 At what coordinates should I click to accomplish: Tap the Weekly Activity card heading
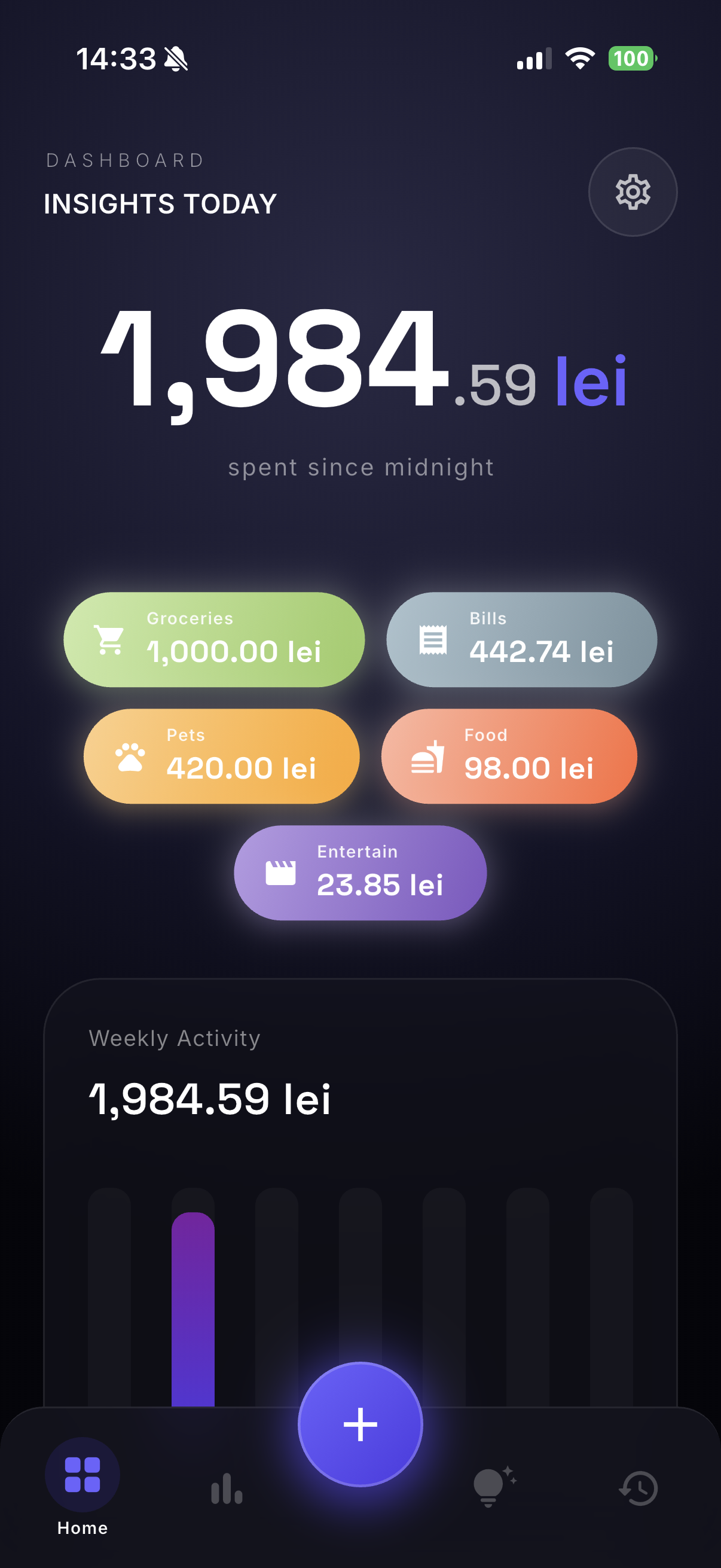point(175,1038)
